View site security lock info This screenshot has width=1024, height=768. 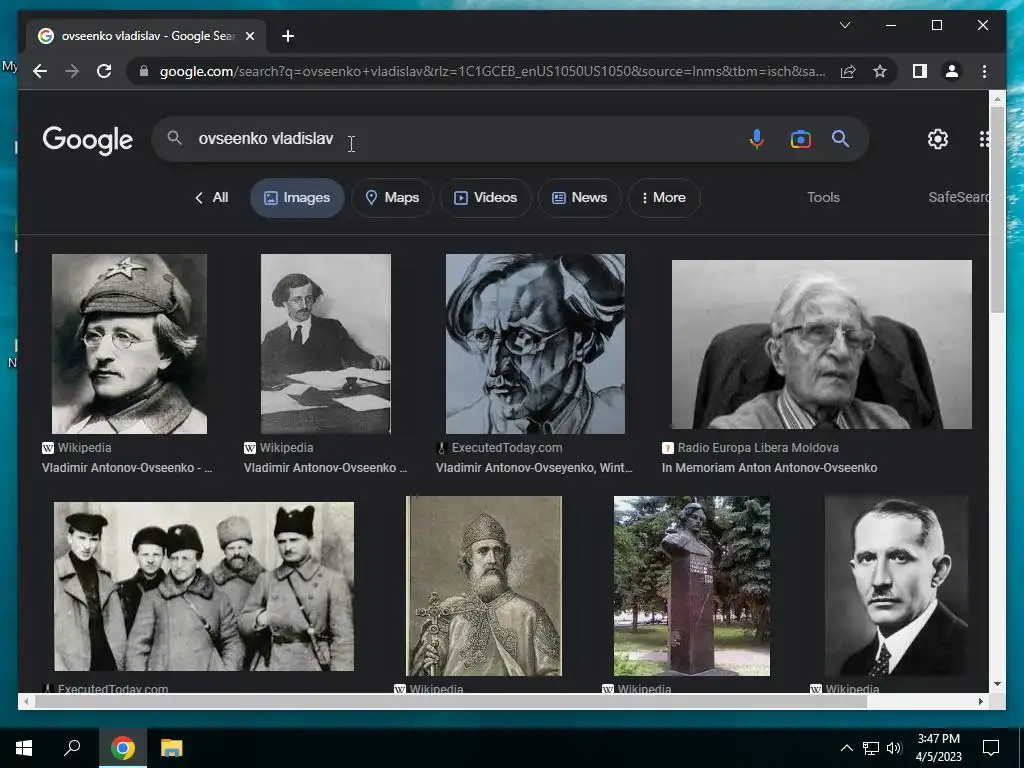(x=144, y=71)
